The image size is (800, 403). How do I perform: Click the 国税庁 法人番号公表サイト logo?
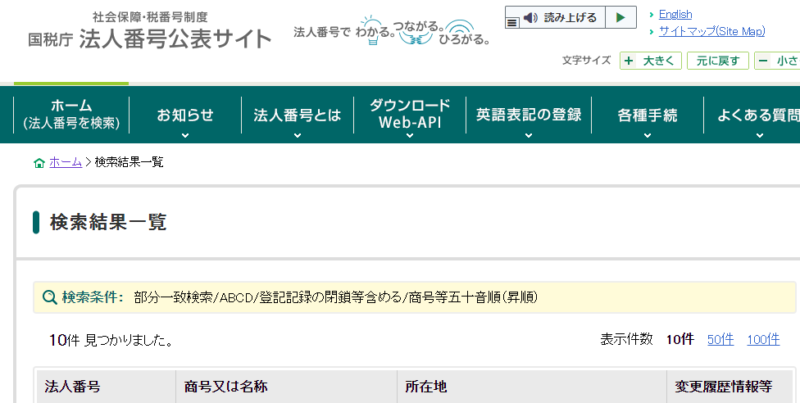coord(150,32)
